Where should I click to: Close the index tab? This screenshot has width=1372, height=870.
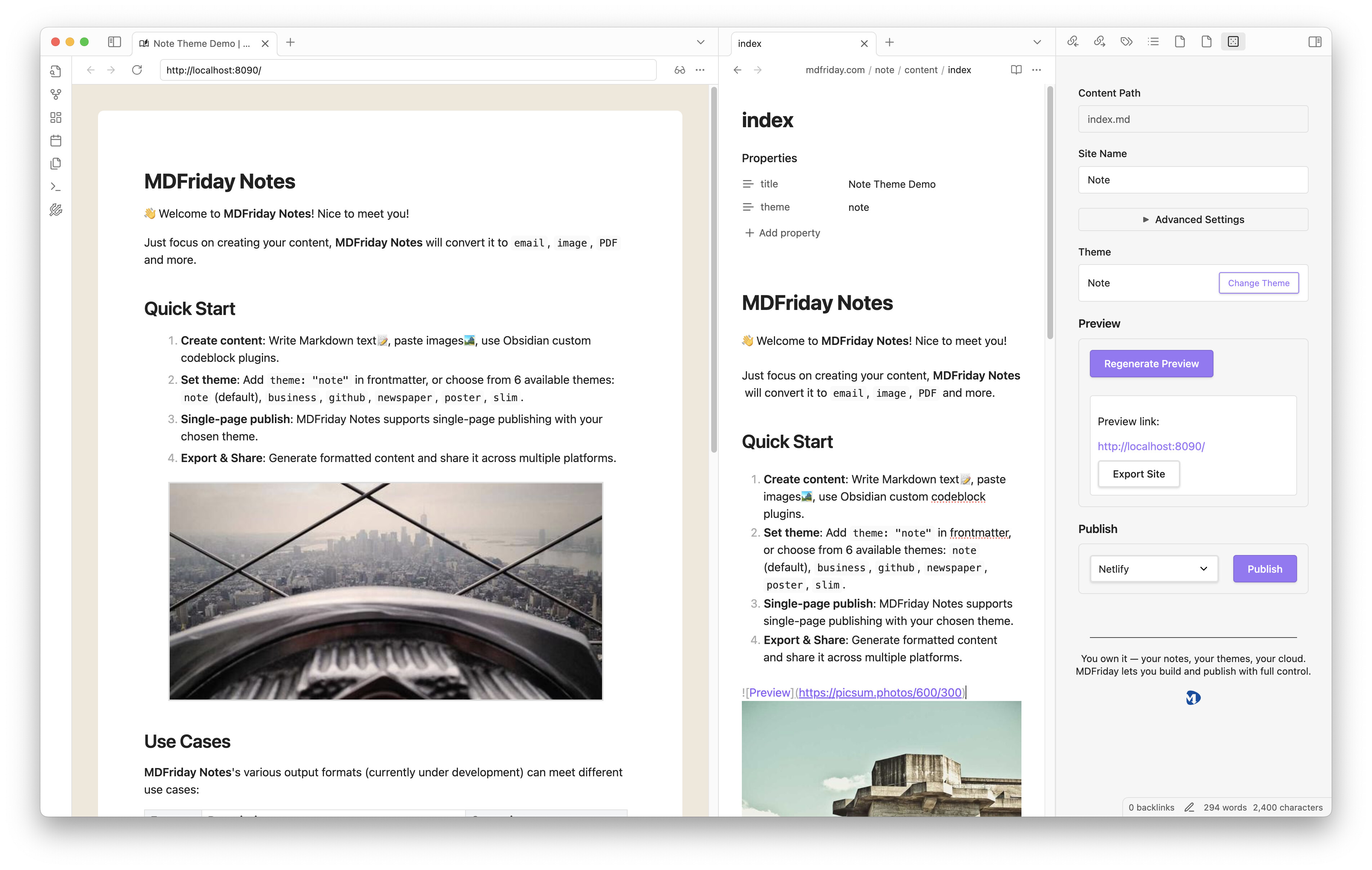click(864, 43)
